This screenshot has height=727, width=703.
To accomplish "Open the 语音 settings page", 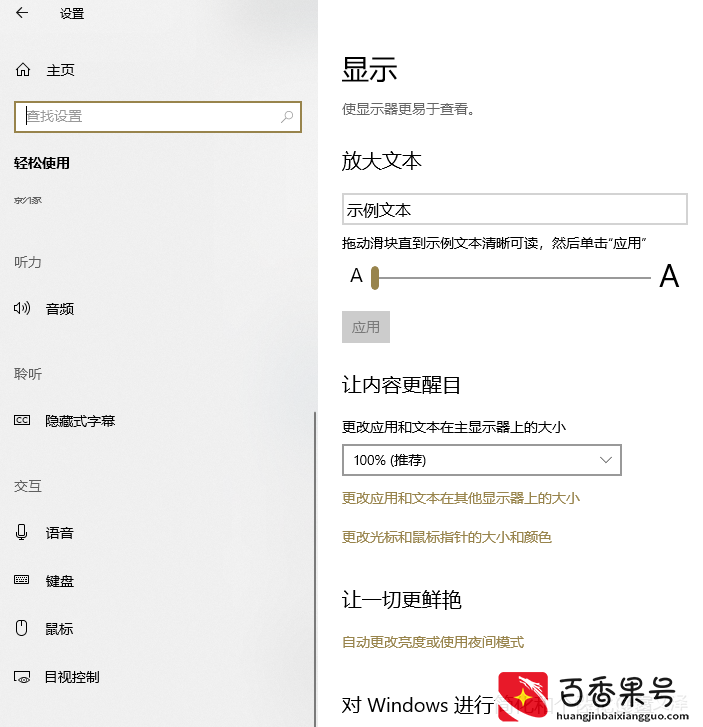I will [59, 533].
